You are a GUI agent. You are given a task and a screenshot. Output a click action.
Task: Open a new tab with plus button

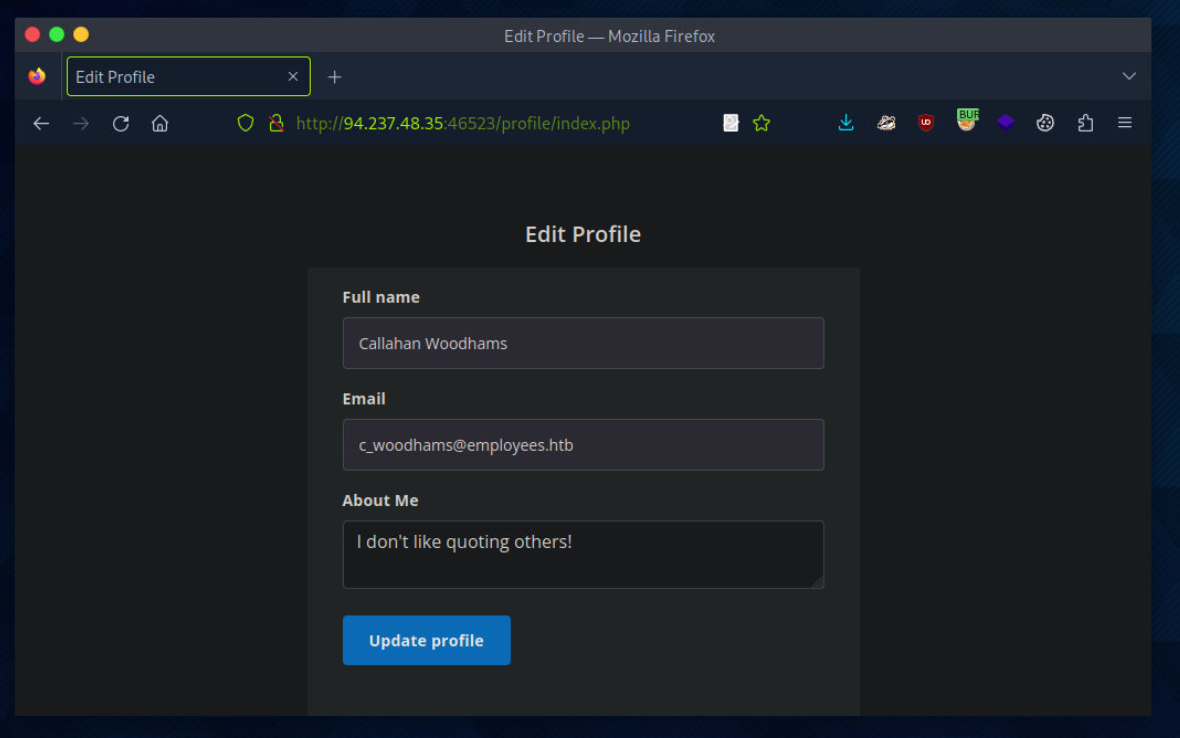[335, 77]
